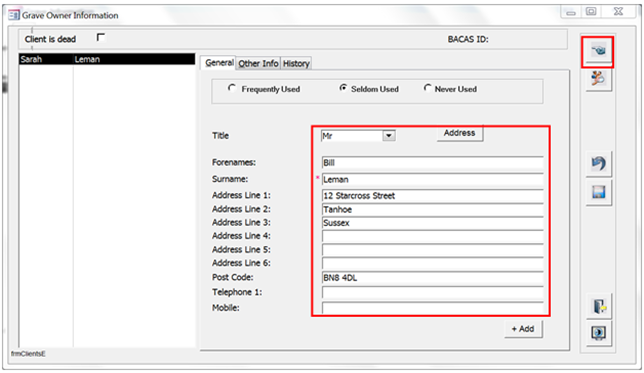Click the + Add button

coord(523,329)
